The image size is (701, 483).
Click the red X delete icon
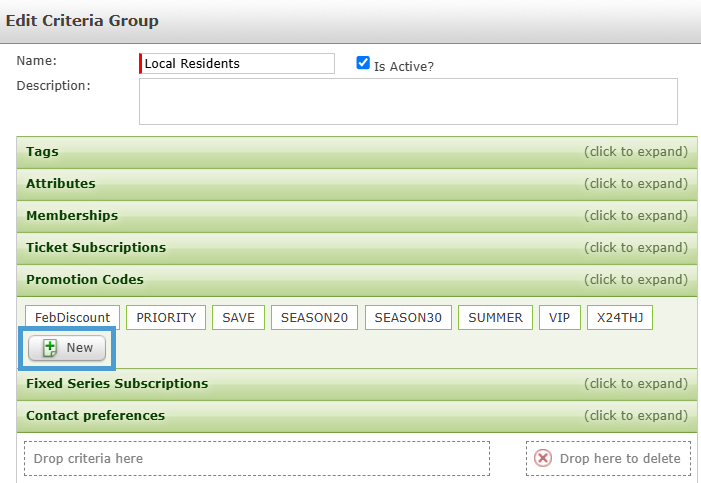tap(543, 458)
